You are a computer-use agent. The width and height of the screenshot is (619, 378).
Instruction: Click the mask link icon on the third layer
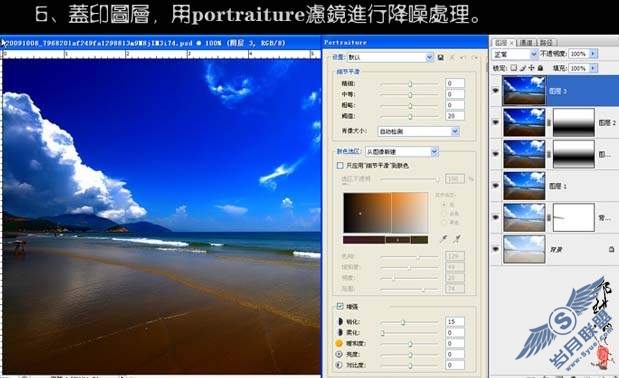pyautogui.click(x=549, y=154)
